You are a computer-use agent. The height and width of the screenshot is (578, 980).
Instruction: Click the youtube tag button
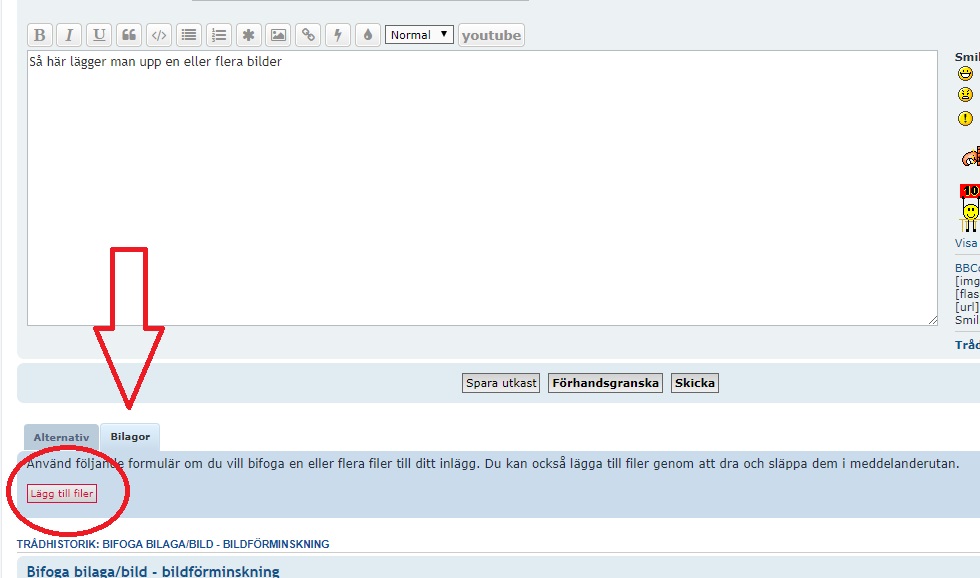tap(491, 35)
